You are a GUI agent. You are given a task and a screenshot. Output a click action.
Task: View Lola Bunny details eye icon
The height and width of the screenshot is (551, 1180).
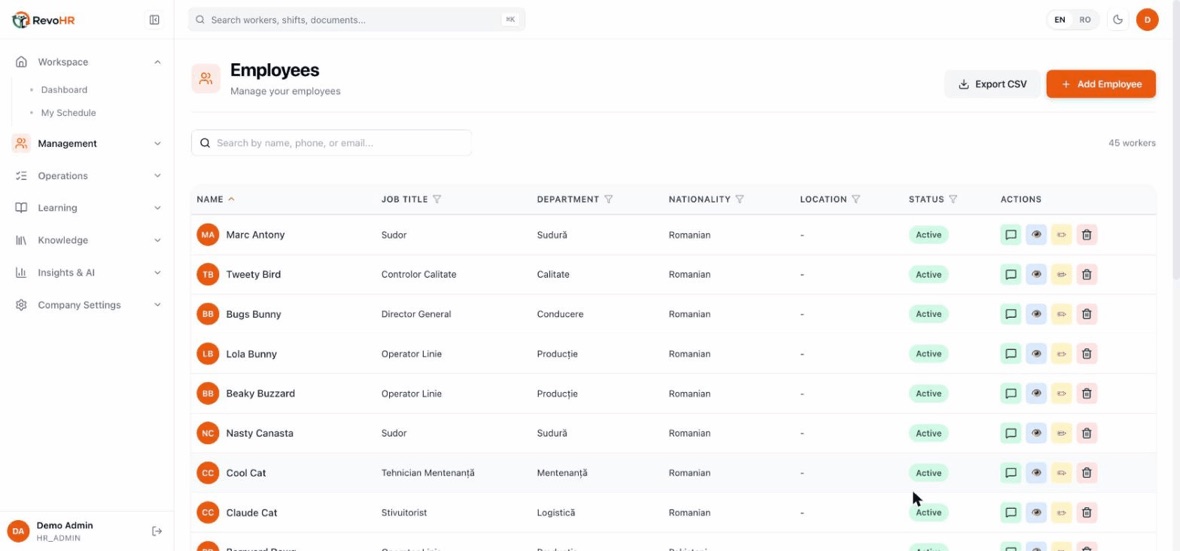pyautogui.click(x=1036, y=354)
